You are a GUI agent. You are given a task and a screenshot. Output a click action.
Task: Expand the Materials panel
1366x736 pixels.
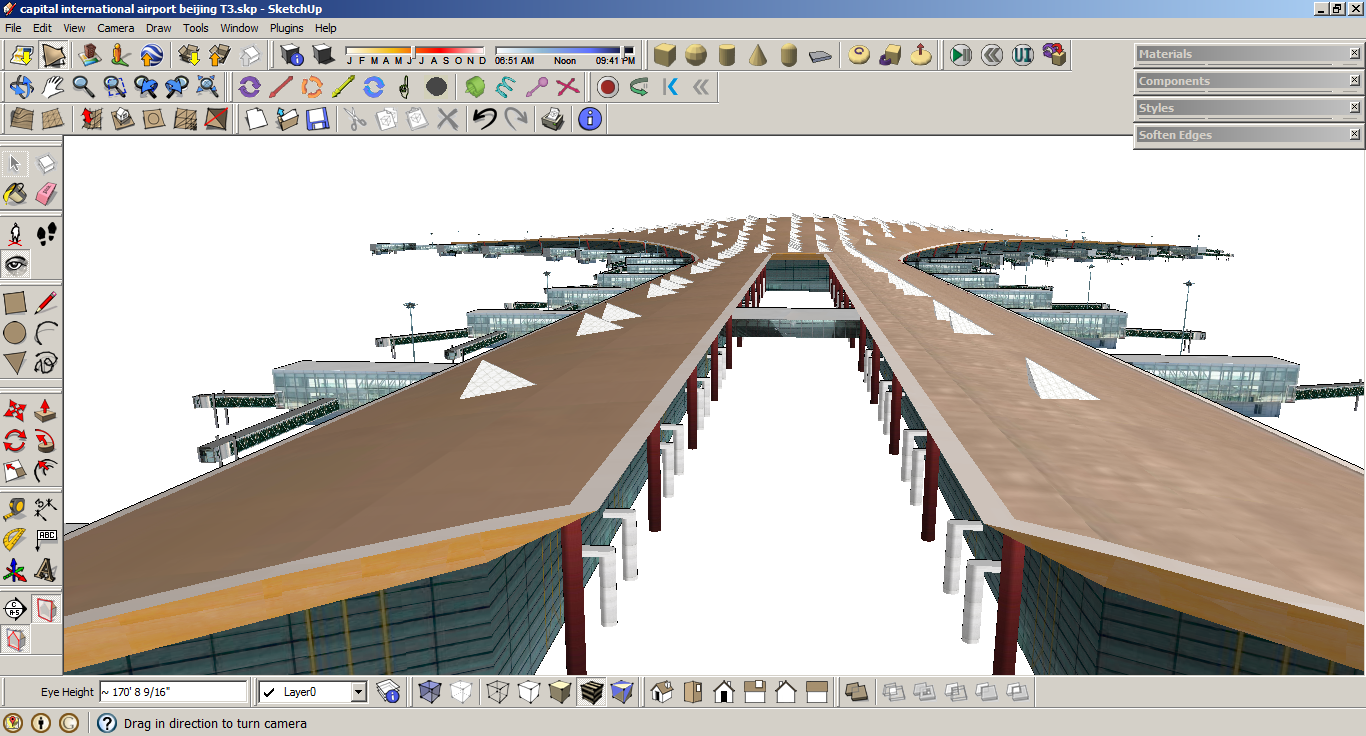[1249, 54]
